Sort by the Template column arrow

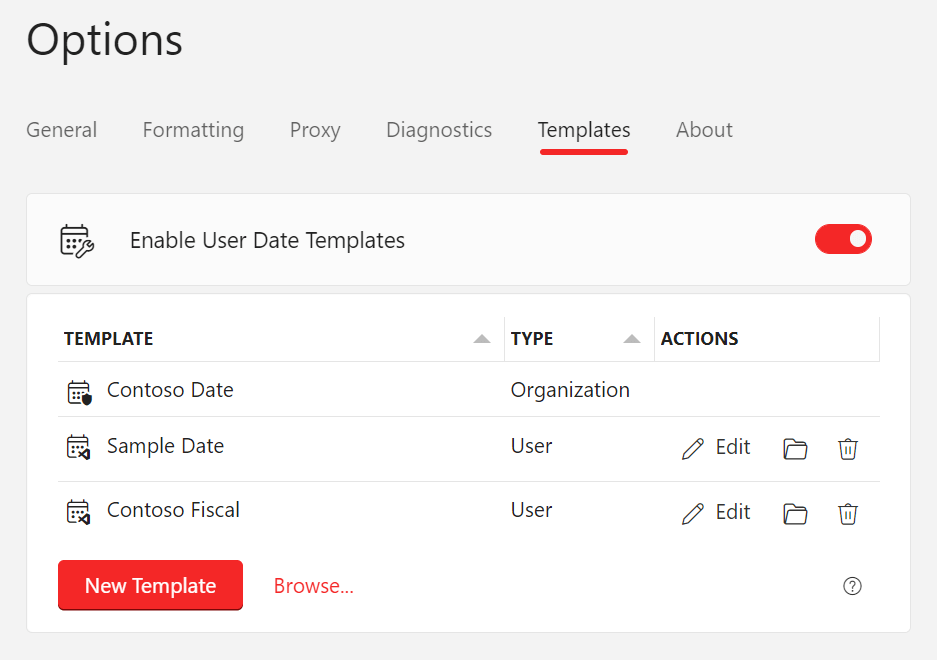click(x=482, y=339)
